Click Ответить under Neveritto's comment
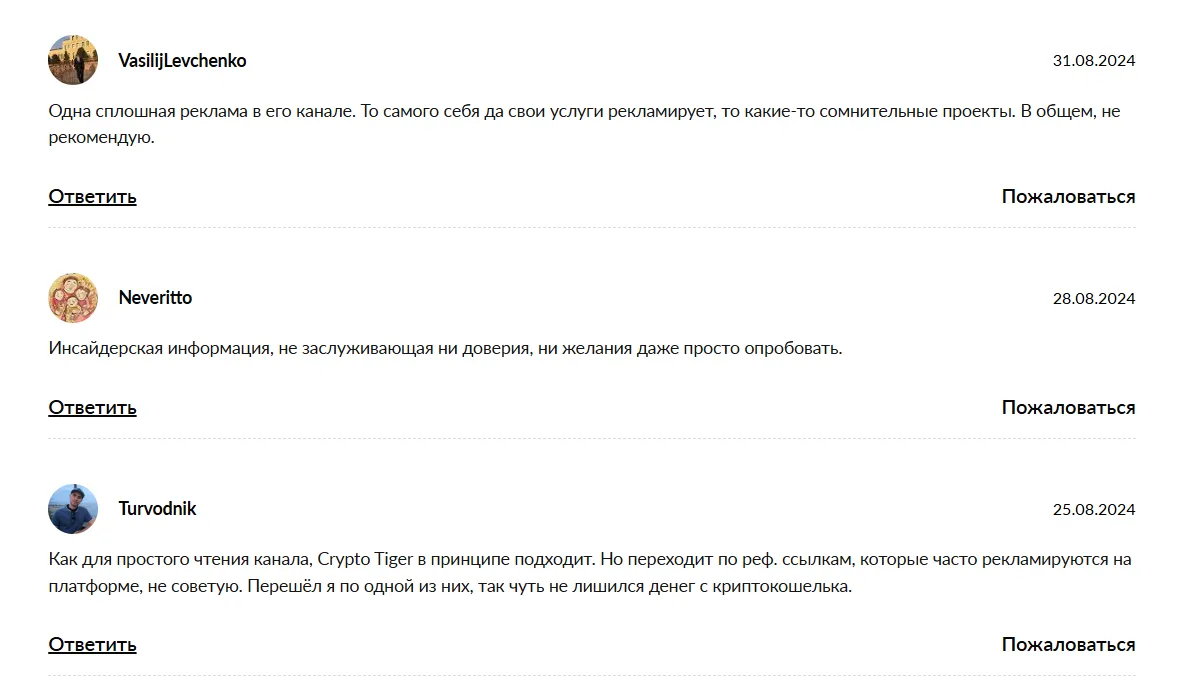The width and height of the screenshot is (1181, 687). [x=93, y=408]
